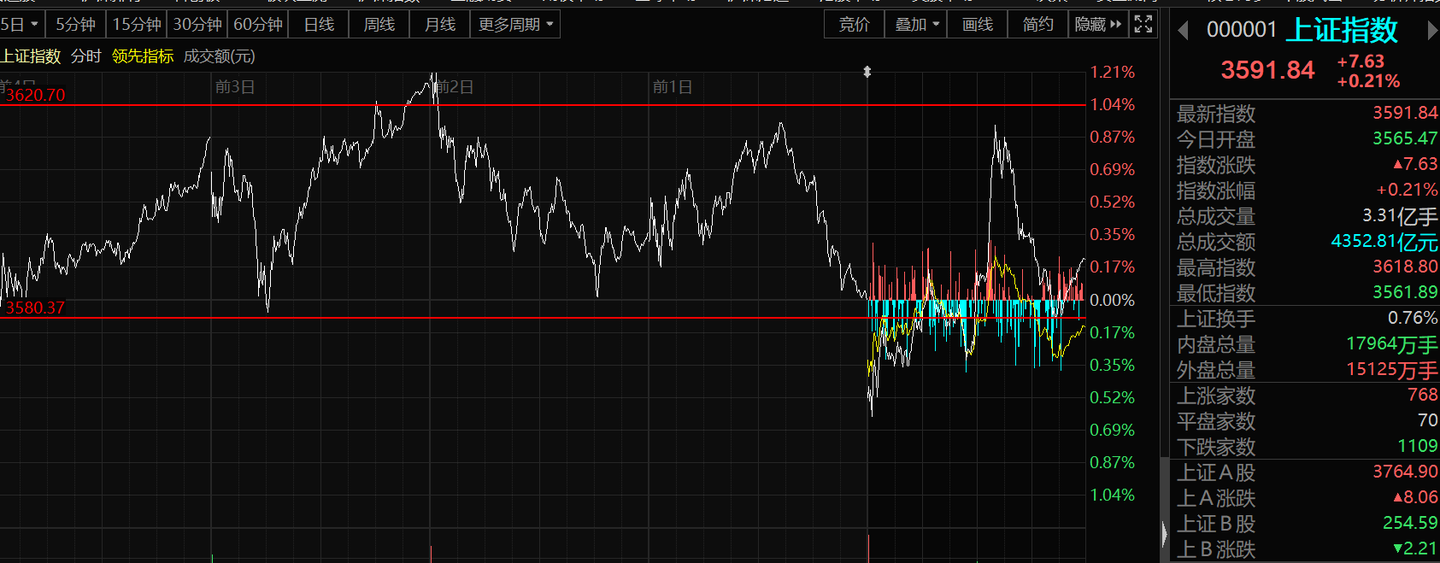Click the fullscreen expand icon
The width and height of the screenshot is (1440, 563).
pos(1142,24)
